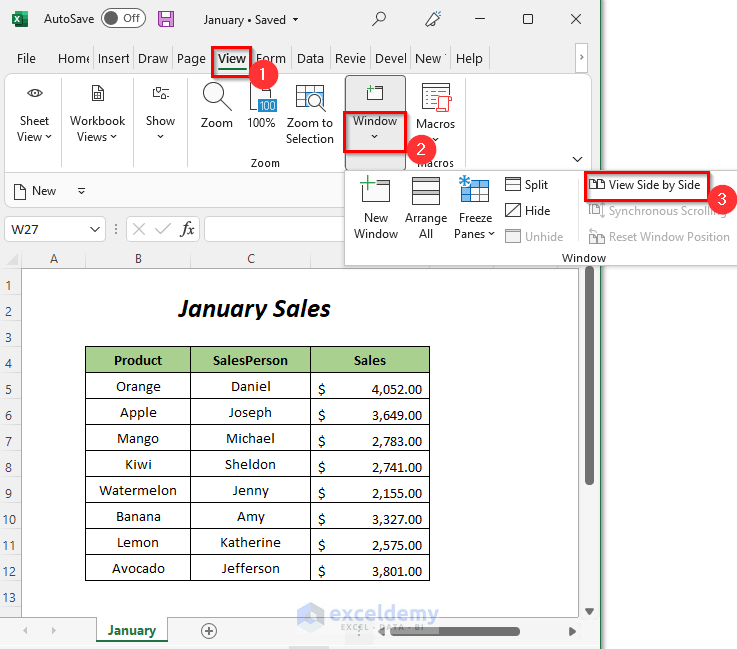The image size is (737, 649).
Task: Select row 5 header
Action: point(9,389)
